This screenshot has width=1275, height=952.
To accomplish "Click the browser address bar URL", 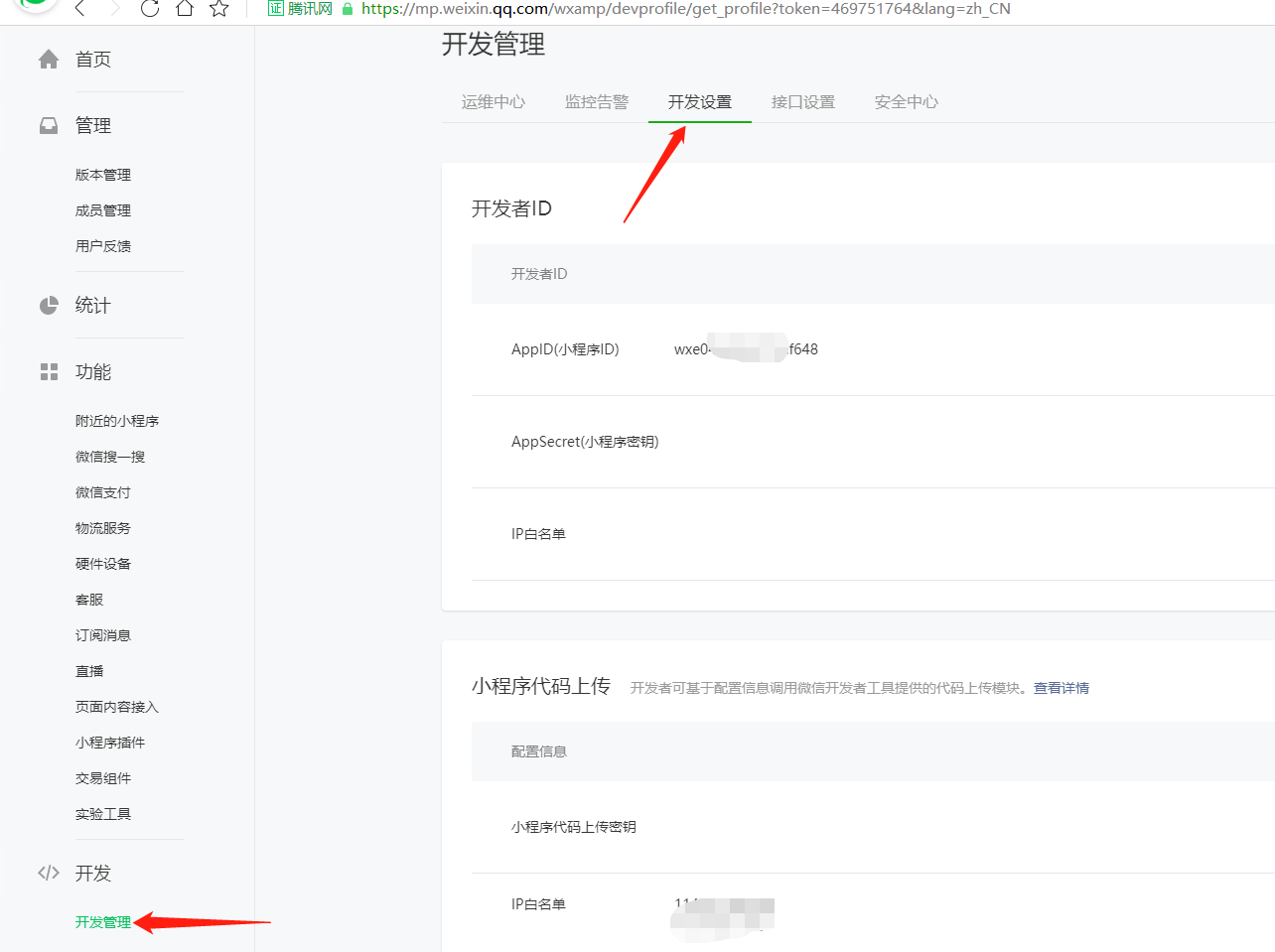I will coord(686,9).
